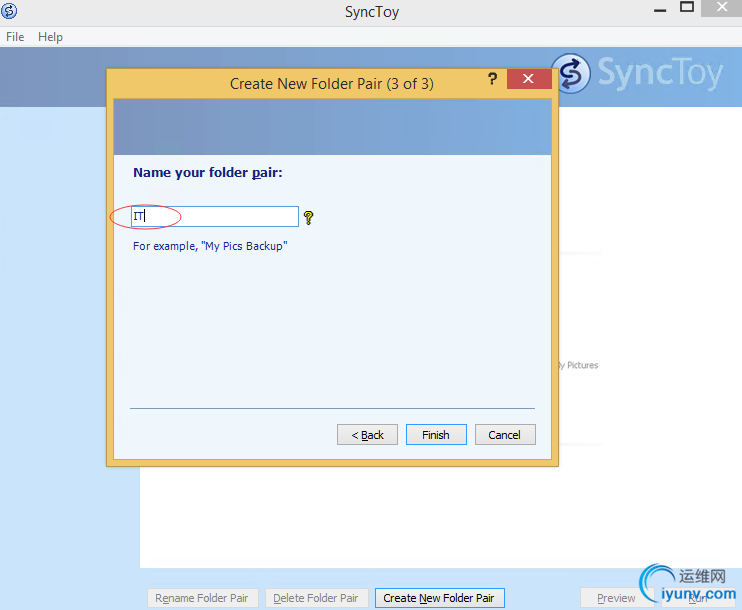This screenshot has width=742, height=610.
Task: Open the File menu
Action: point(15,37)
